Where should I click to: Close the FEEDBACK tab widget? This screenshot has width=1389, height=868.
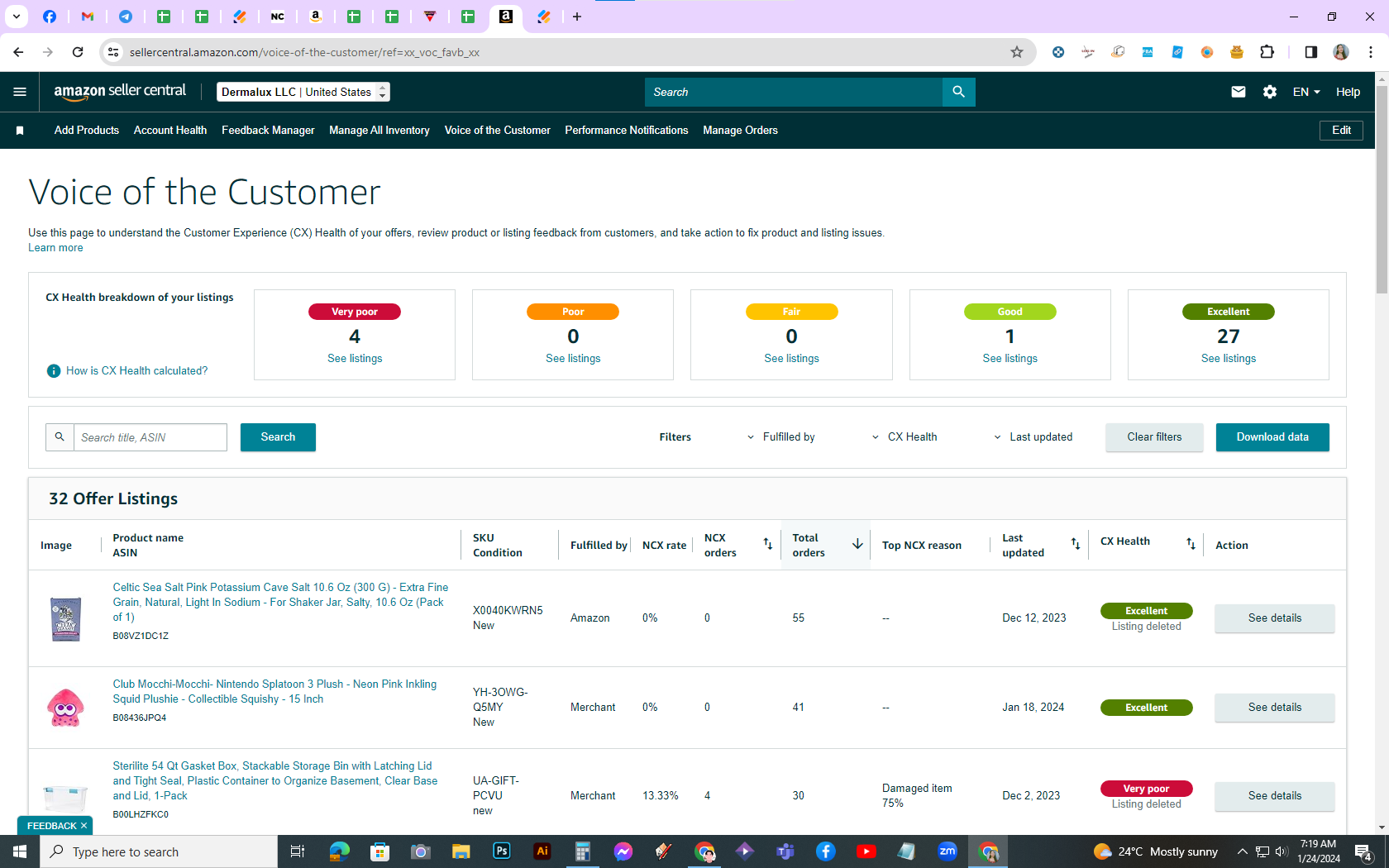tap(84, 826)
